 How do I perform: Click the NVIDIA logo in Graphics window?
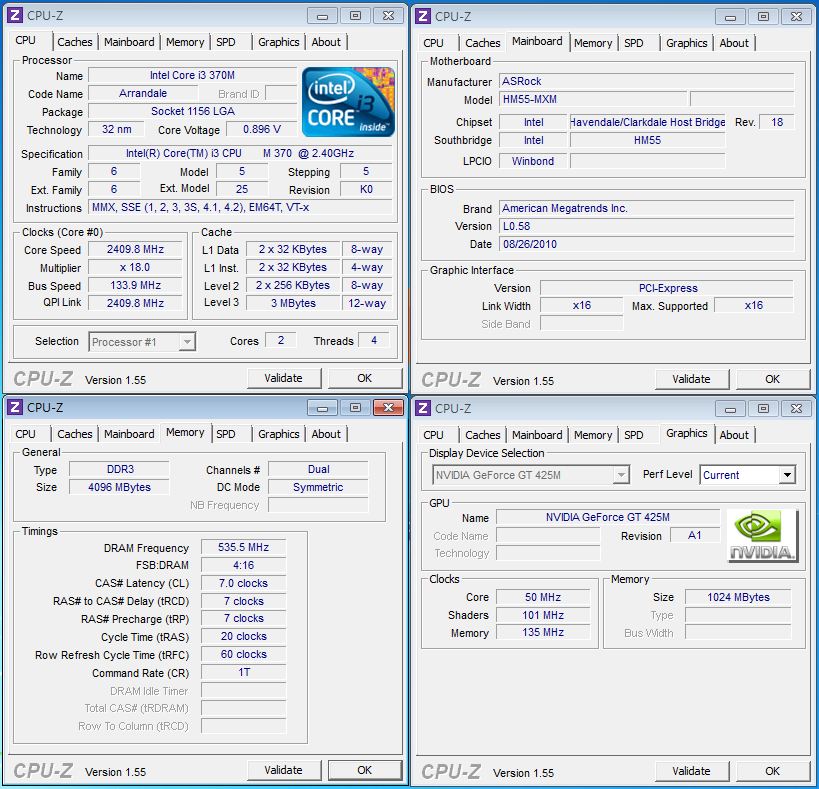pyautogui.click(x=763, y=535)
